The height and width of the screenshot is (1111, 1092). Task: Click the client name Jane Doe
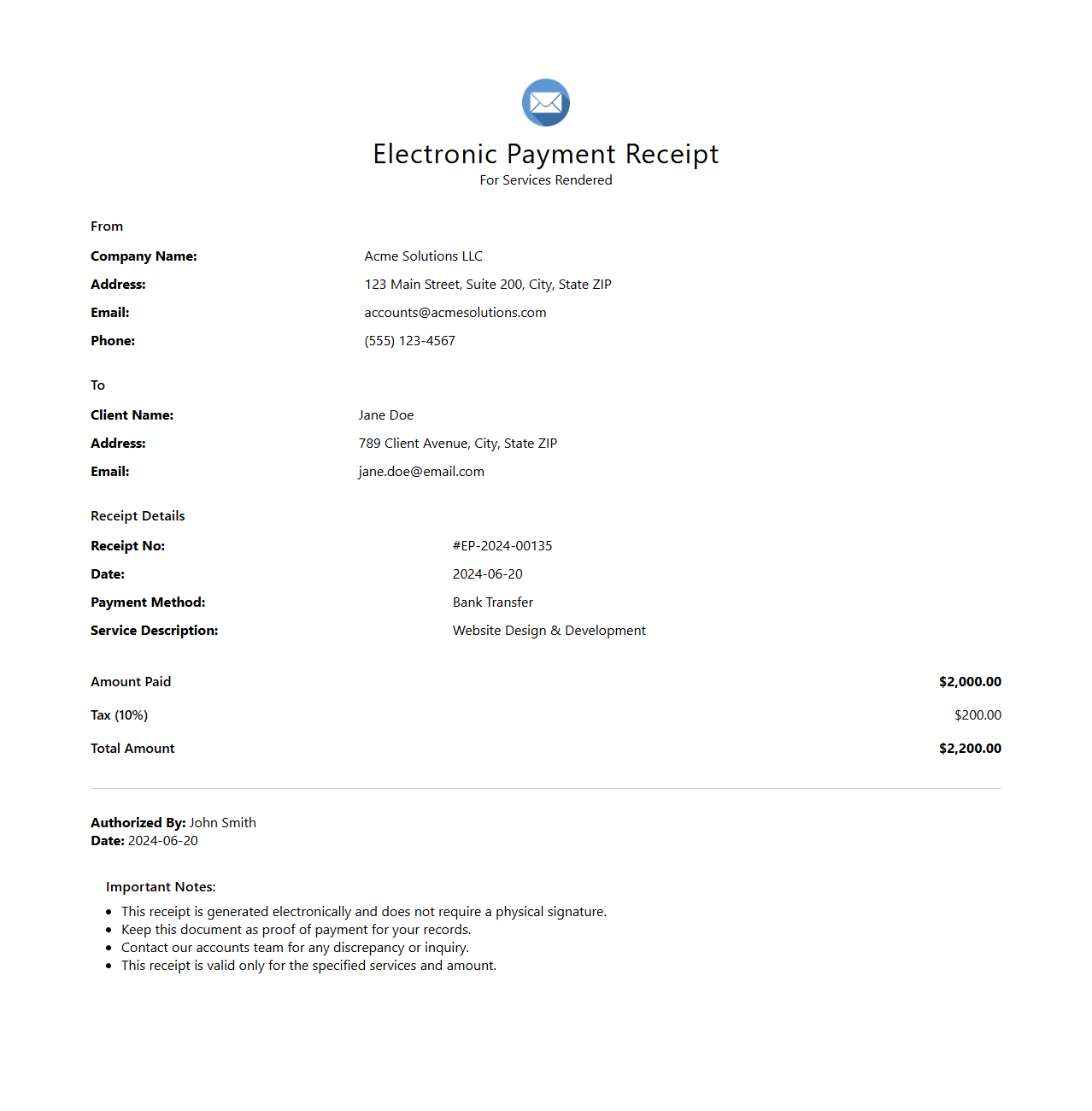pyautogui.click(x=386, y=415)
